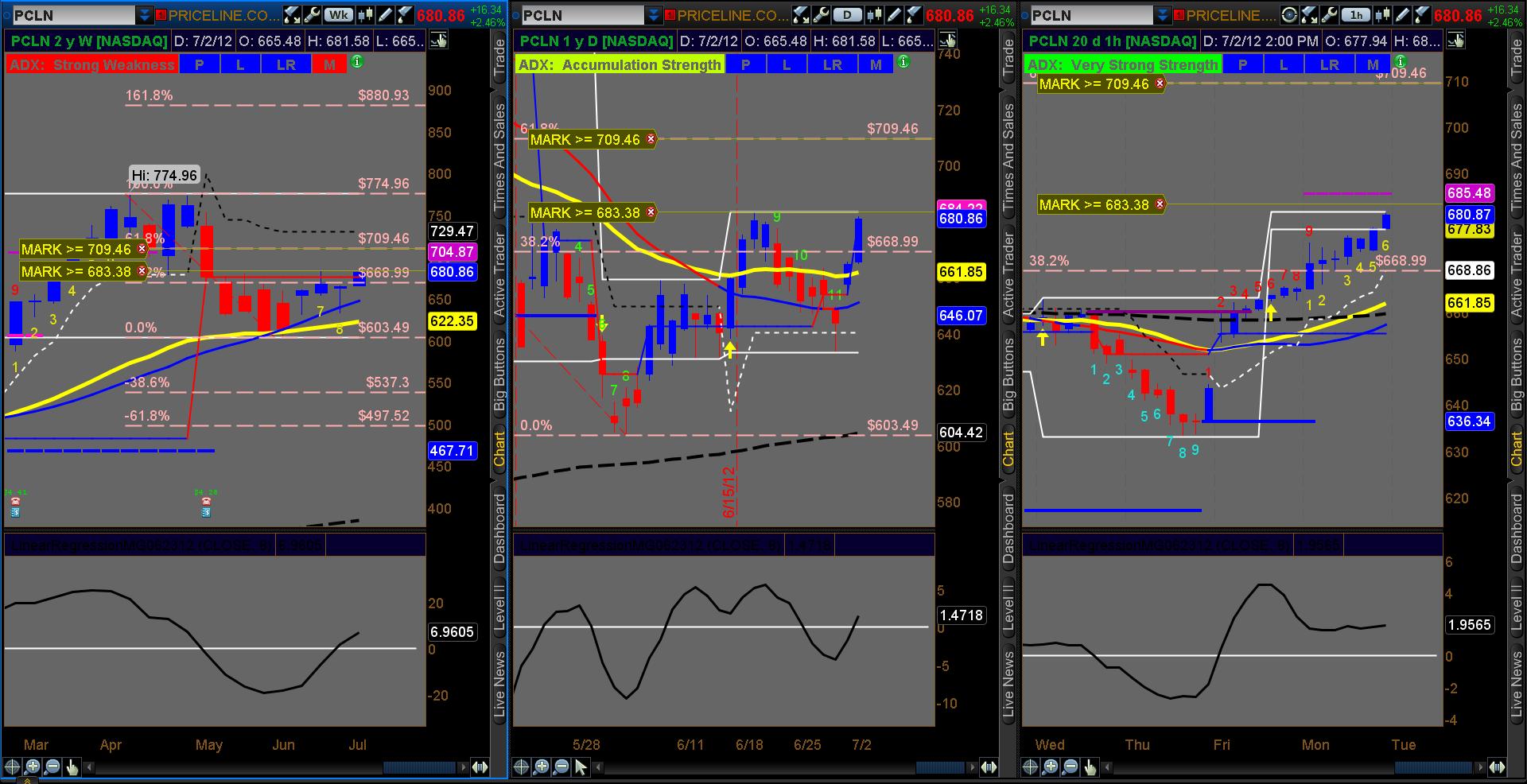Viewport: 1527px width, 784px height.
Task: Select the arrow pointer tool under daily chart
Action: click(581, 767)
